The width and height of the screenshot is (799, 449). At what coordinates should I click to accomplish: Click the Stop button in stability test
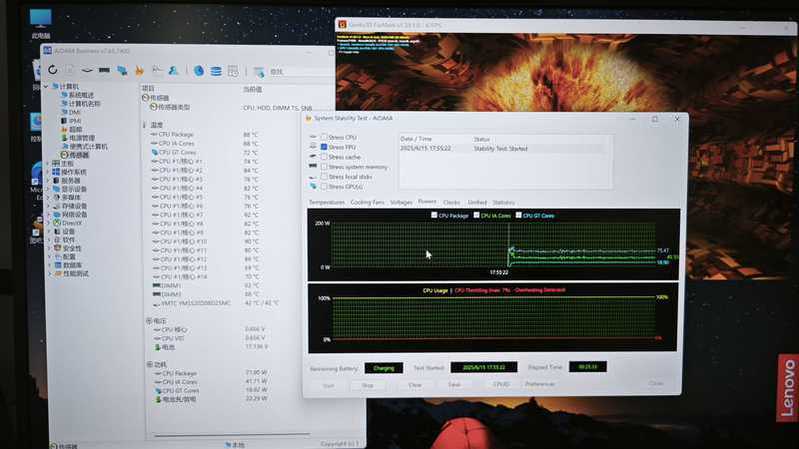pos(367,384)
